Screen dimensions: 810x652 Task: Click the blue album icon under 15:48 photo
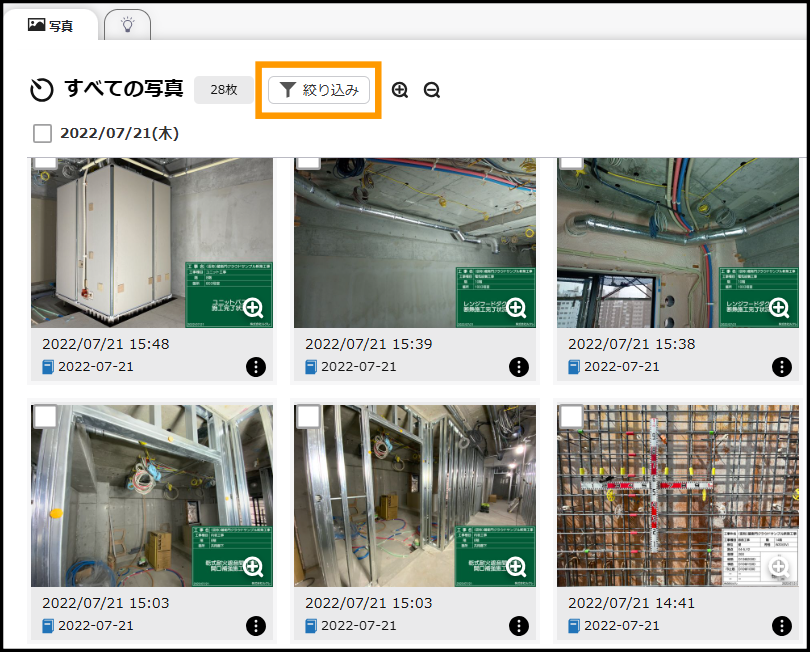[48, 367]
